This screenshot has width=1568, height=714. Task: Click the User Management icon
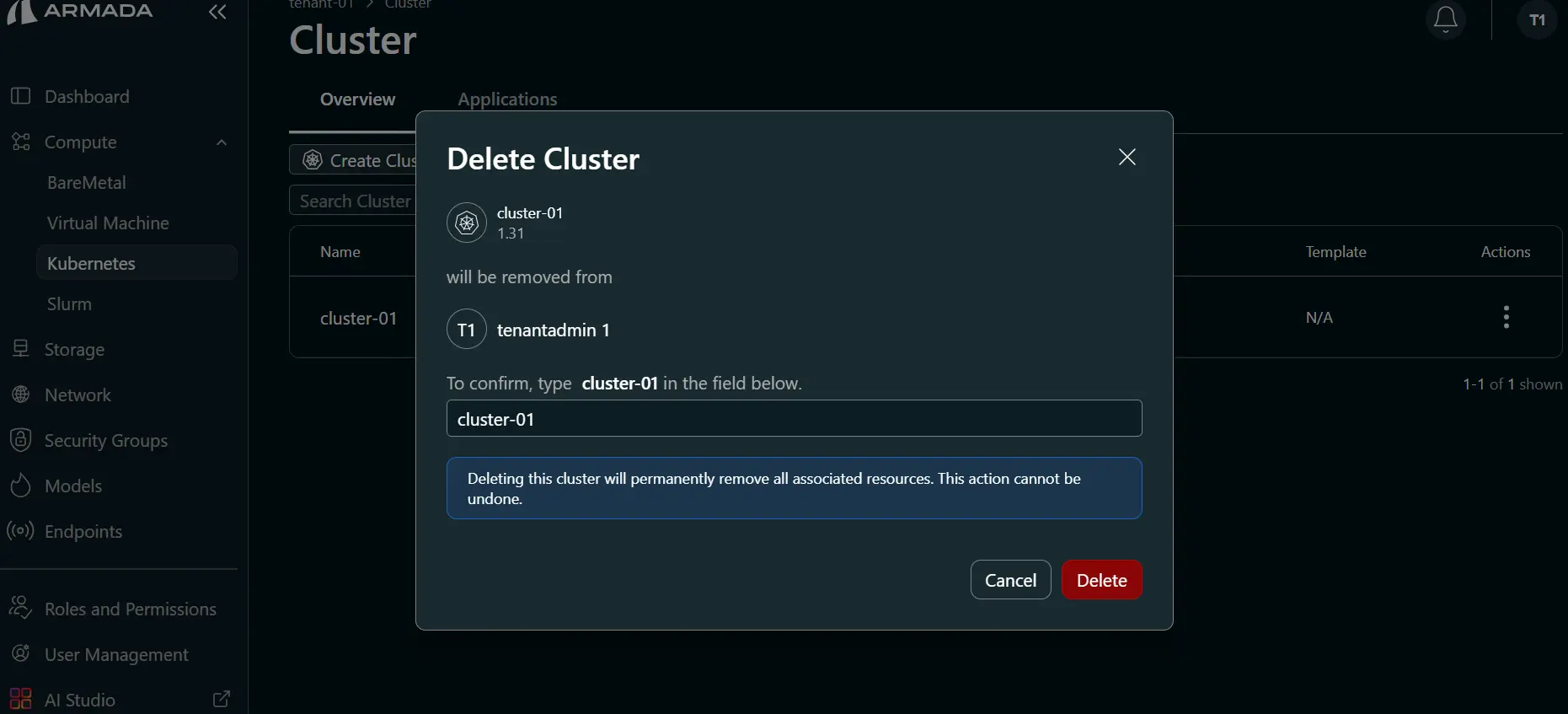[21, 653]
